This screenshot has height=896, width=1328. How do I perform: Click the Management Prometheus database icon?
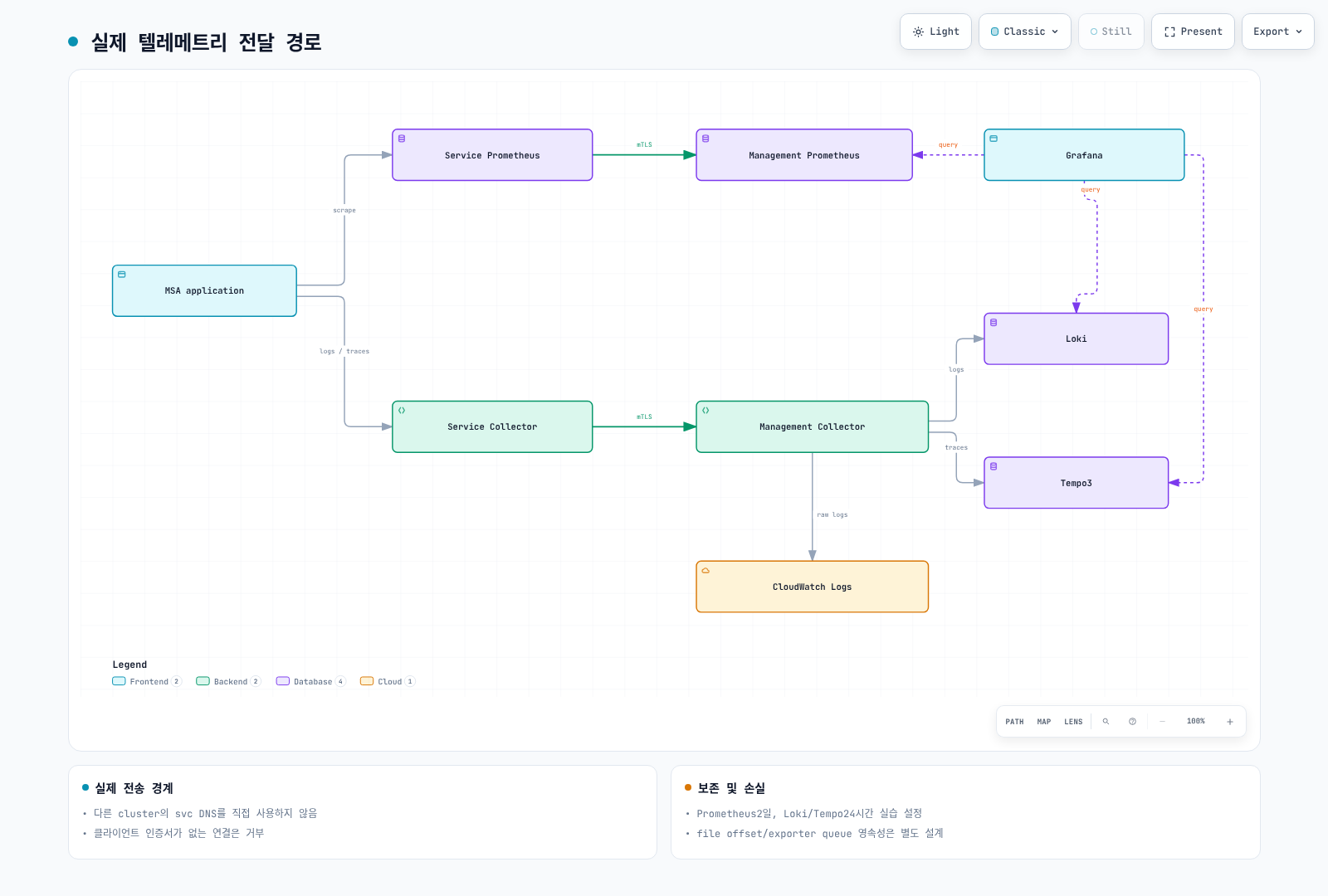tap(705, 139)
